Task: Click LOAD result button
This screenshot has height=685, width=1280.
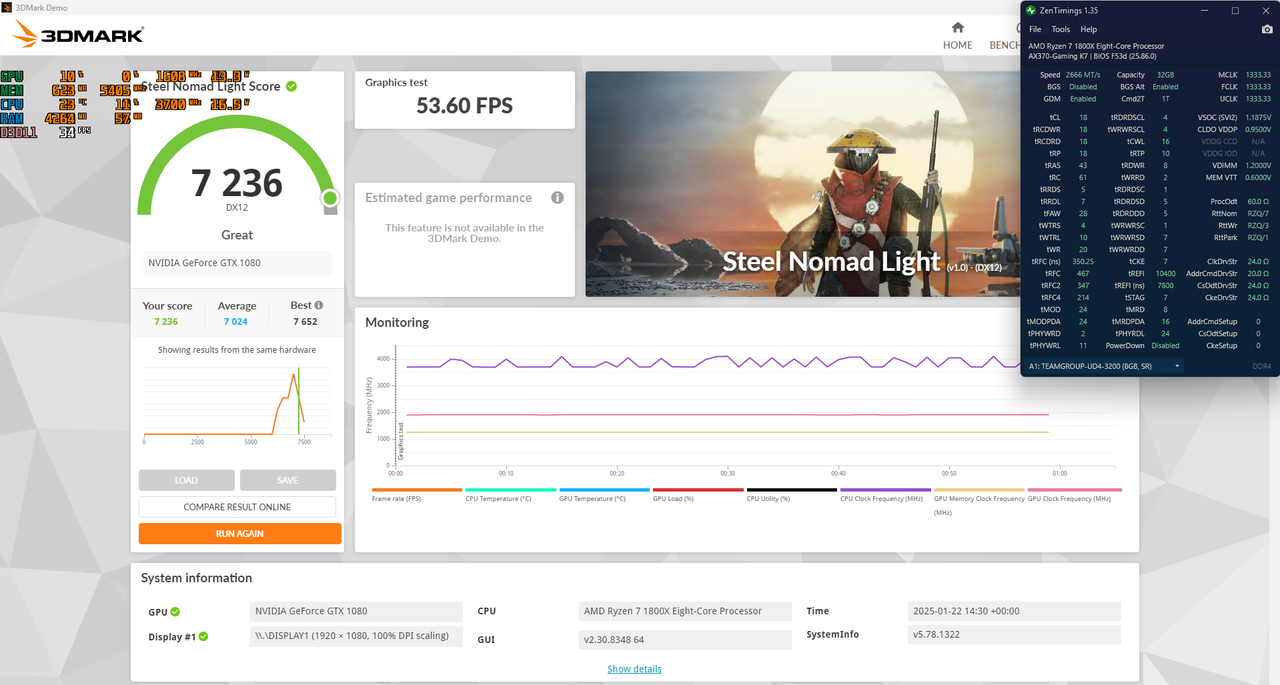Action: (x=186, y=480)
